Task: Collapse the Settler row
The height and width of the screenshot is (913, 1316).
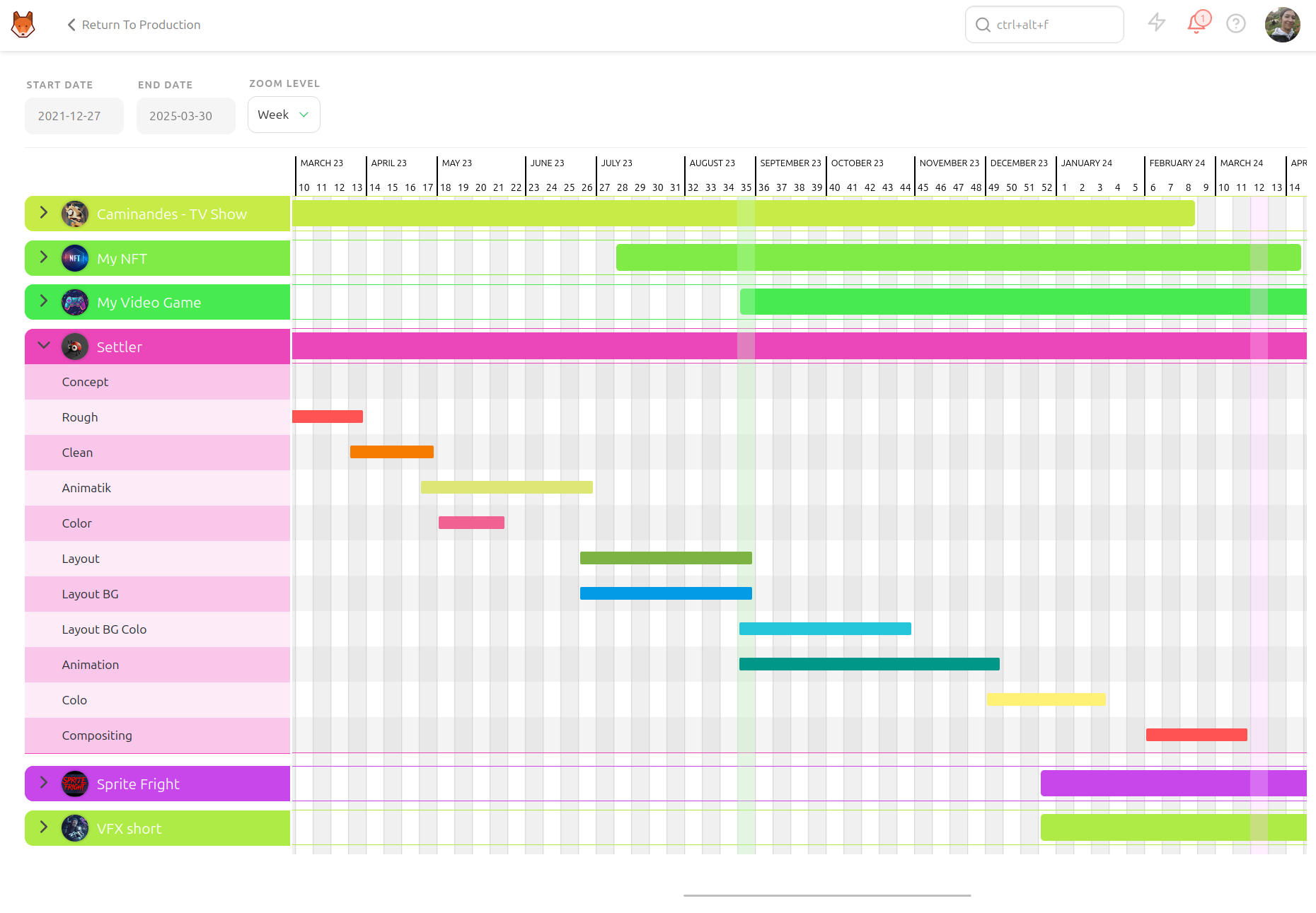Action: click(x=44, y=346)
